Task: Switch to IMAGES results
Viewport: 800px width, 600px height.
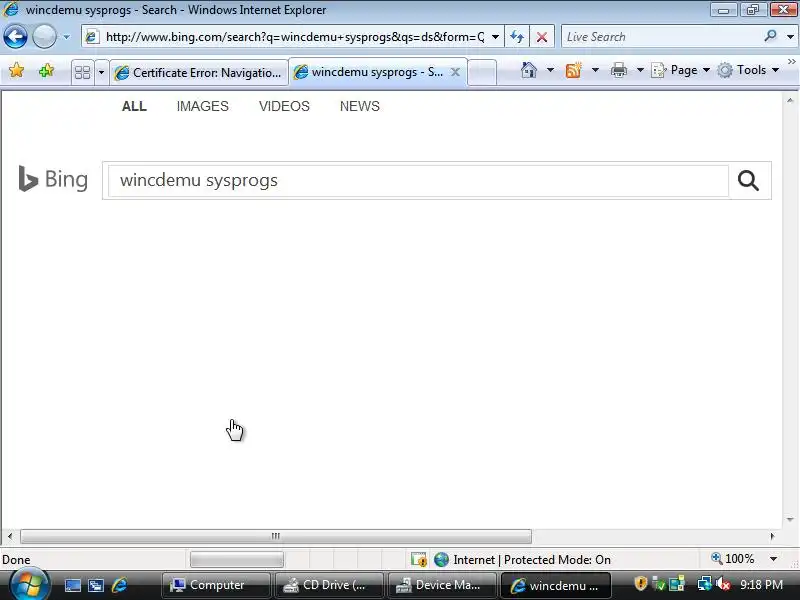Action: [203, 106]
